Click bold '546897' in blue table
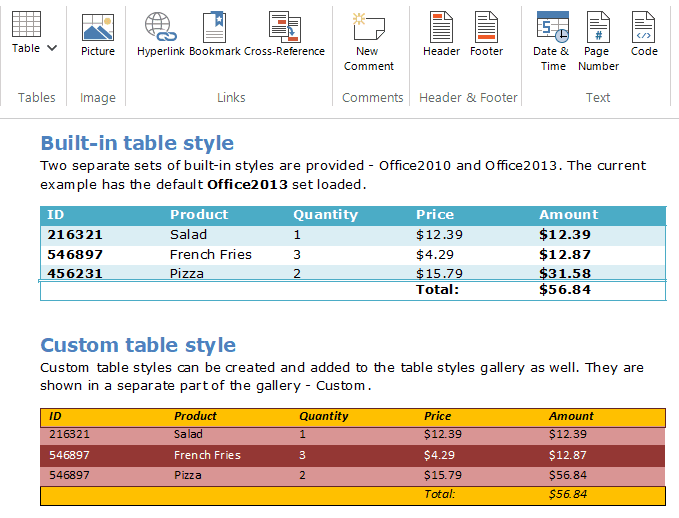 click(75, 255)
